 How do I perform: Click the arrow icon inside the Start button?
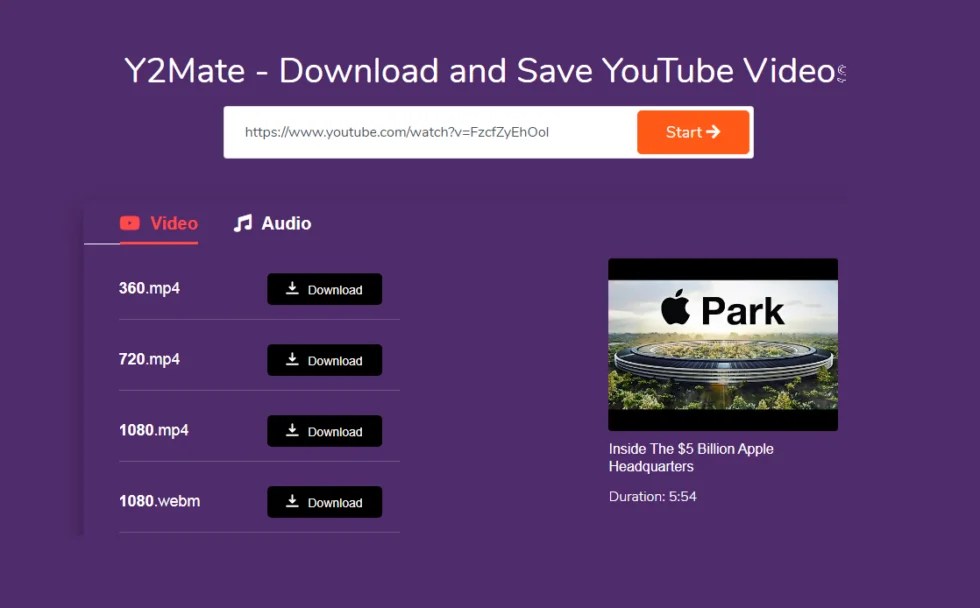712,131
